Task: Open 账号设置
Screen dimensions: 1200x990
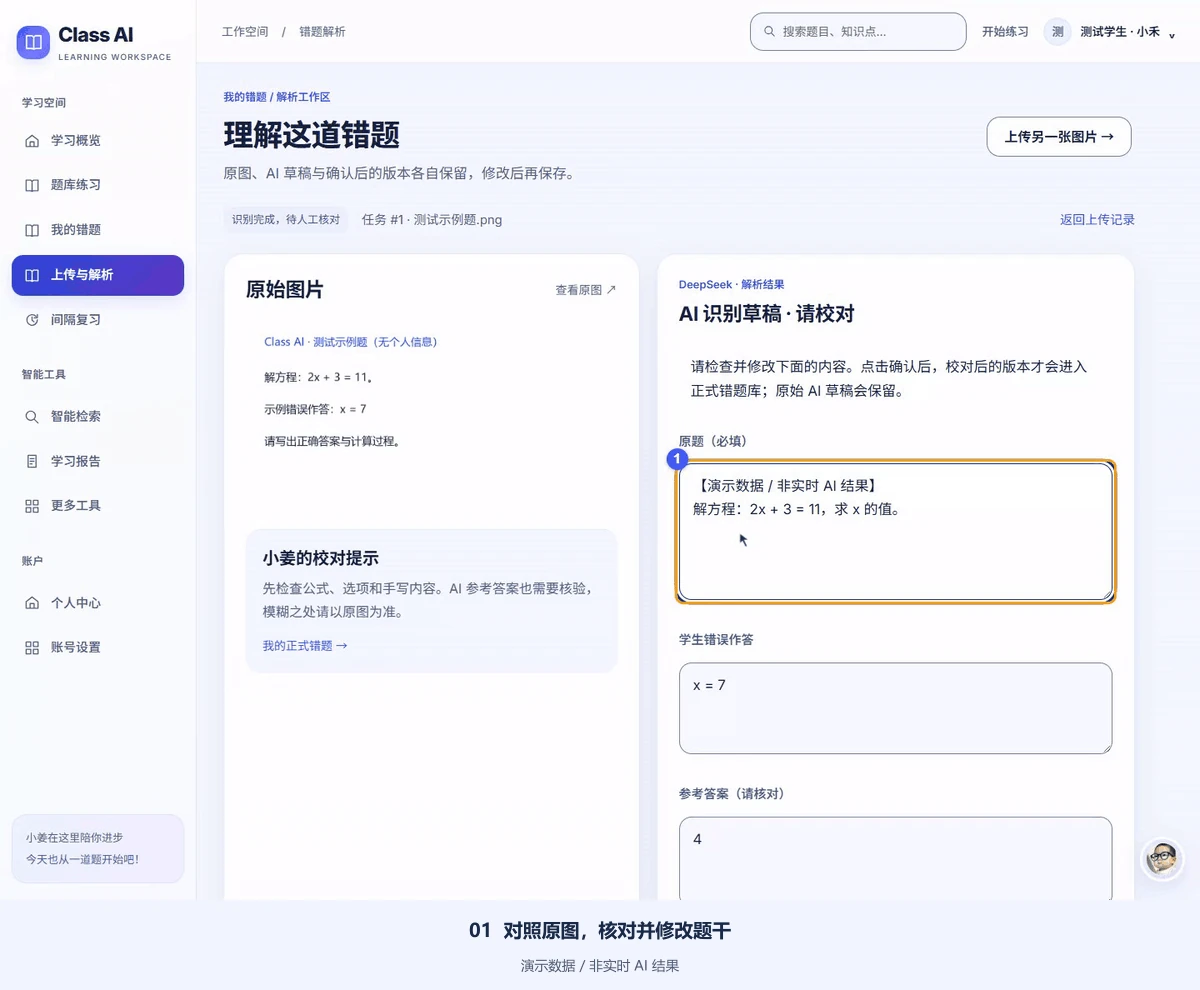Action: coord(98,647)
